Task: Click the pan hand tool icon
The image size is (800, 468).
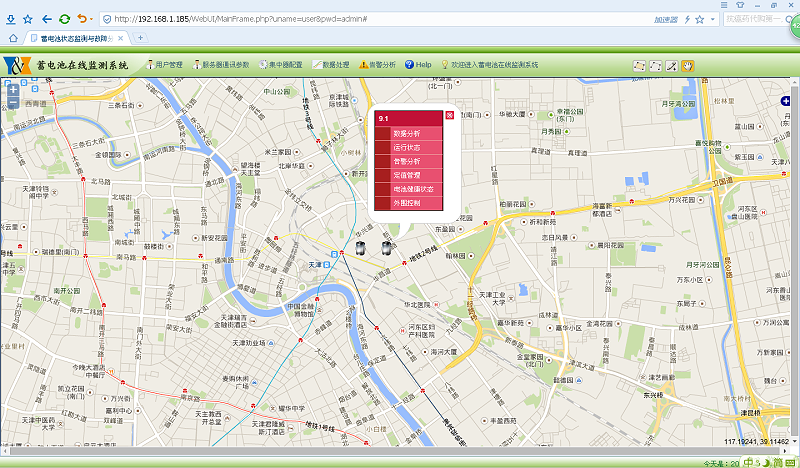Action: pyautogui.click(x=688, y=65)
